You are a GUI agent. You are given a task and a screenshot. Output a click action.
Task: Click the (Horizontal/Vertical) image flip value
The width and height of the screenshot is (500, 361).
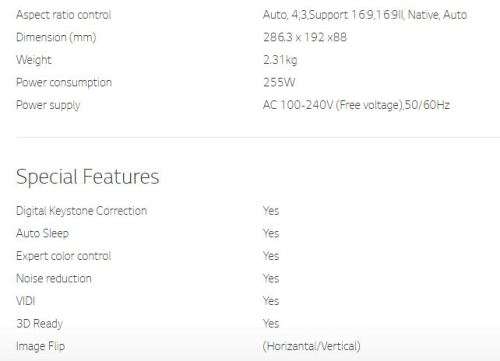311,346
